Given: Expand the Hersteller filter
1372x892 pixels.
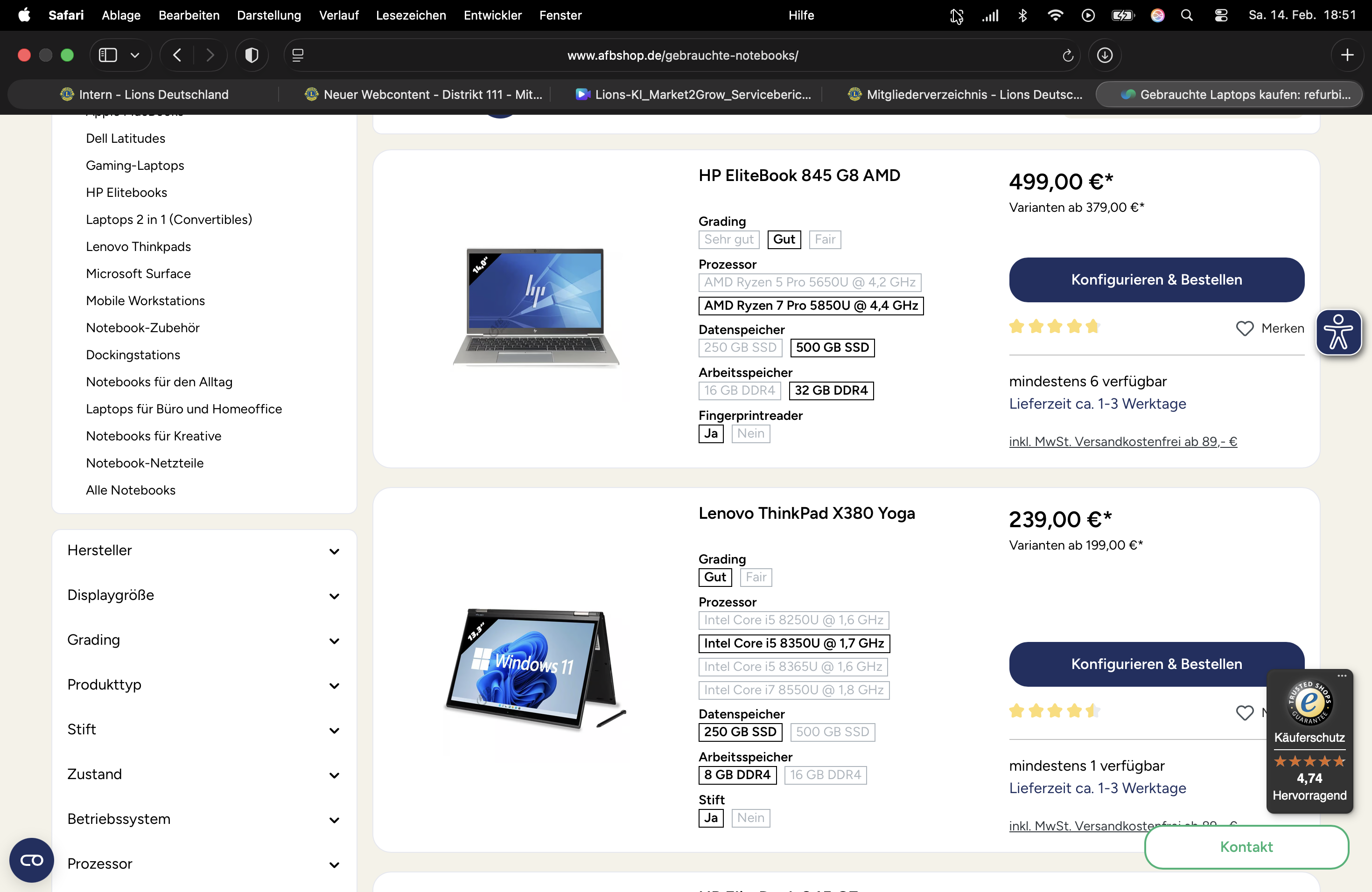Looking at the screenshot, I should pos(203,551).
